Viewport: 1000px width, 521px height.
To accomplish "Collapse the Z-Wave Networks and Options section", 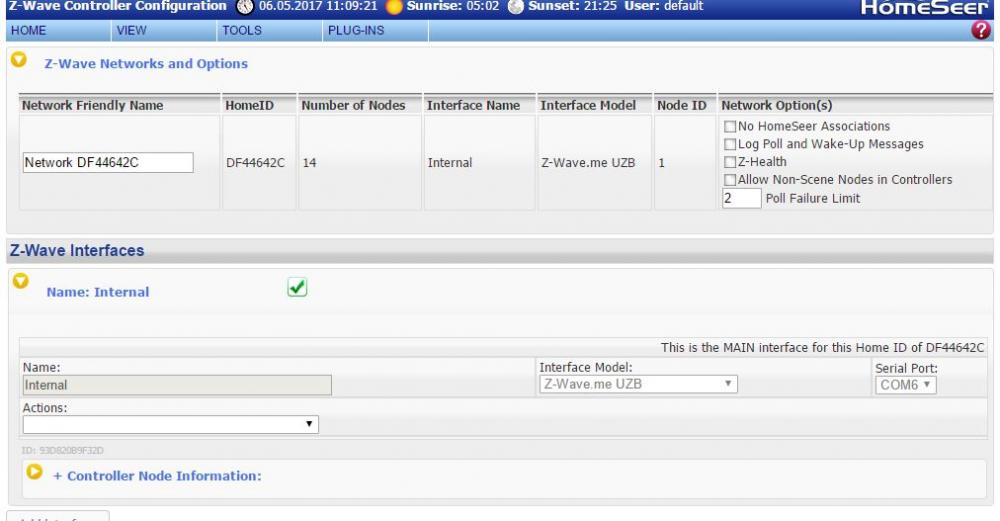I will 18,62.
